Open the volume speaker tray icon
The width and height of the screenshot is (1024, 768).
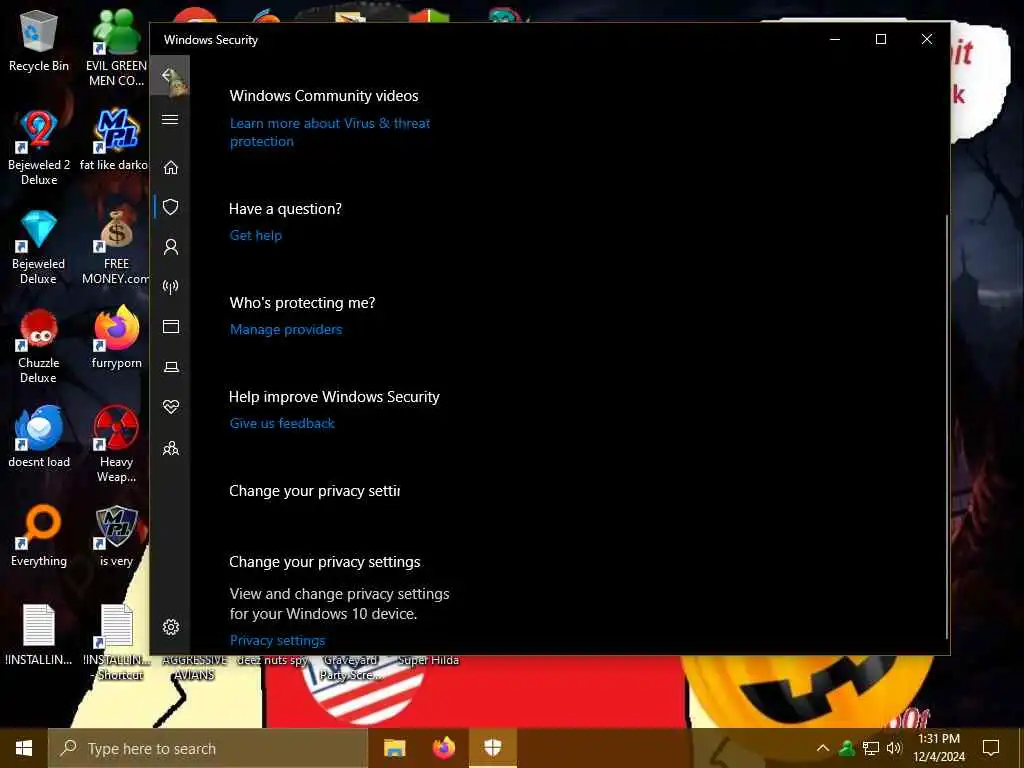tap(894, 748)
